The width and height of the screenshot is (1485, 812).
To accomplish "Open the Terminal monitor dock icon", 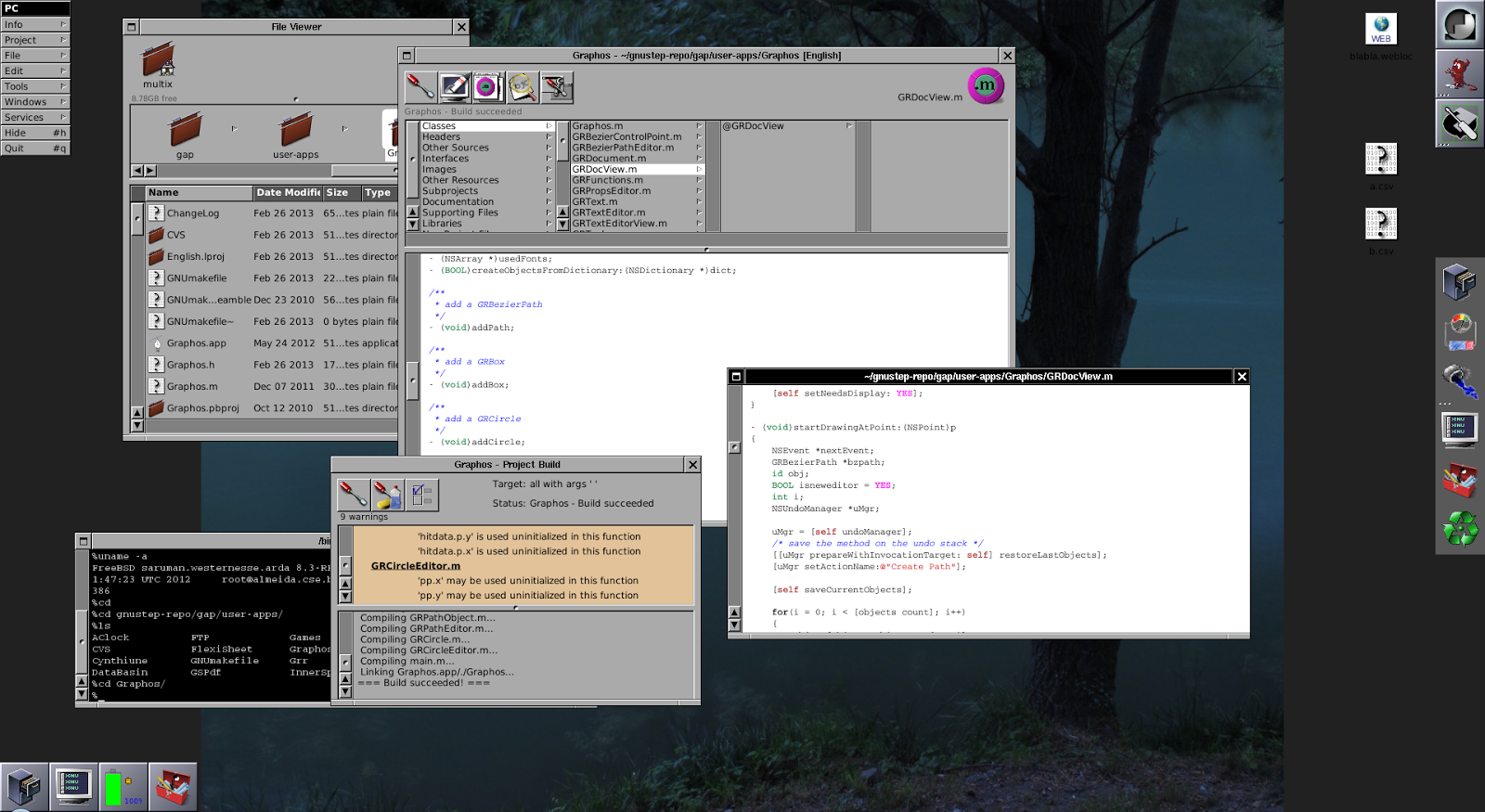I will point(1460,430).
